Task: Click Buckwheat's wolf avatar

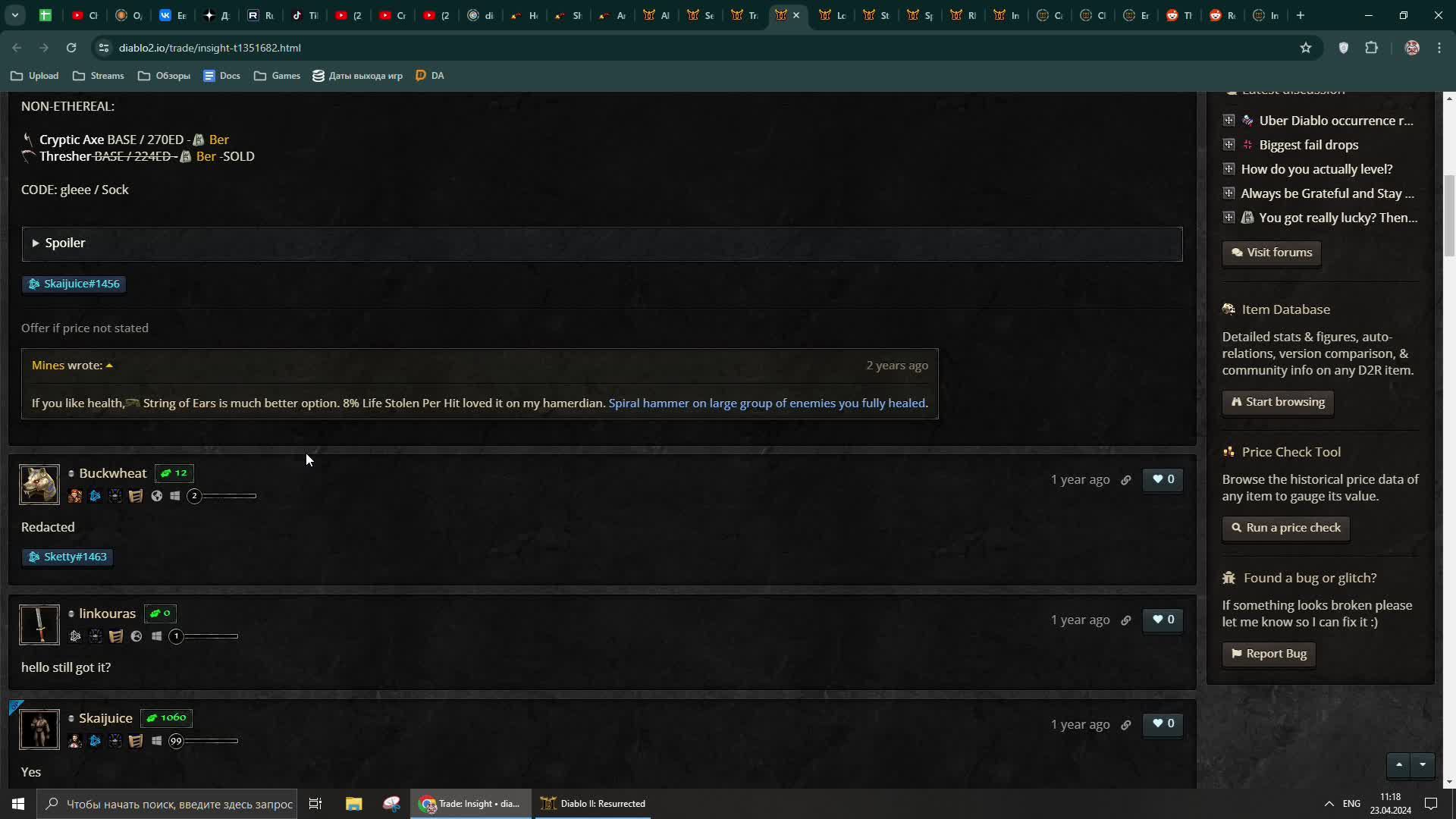Action: (39, 485)
